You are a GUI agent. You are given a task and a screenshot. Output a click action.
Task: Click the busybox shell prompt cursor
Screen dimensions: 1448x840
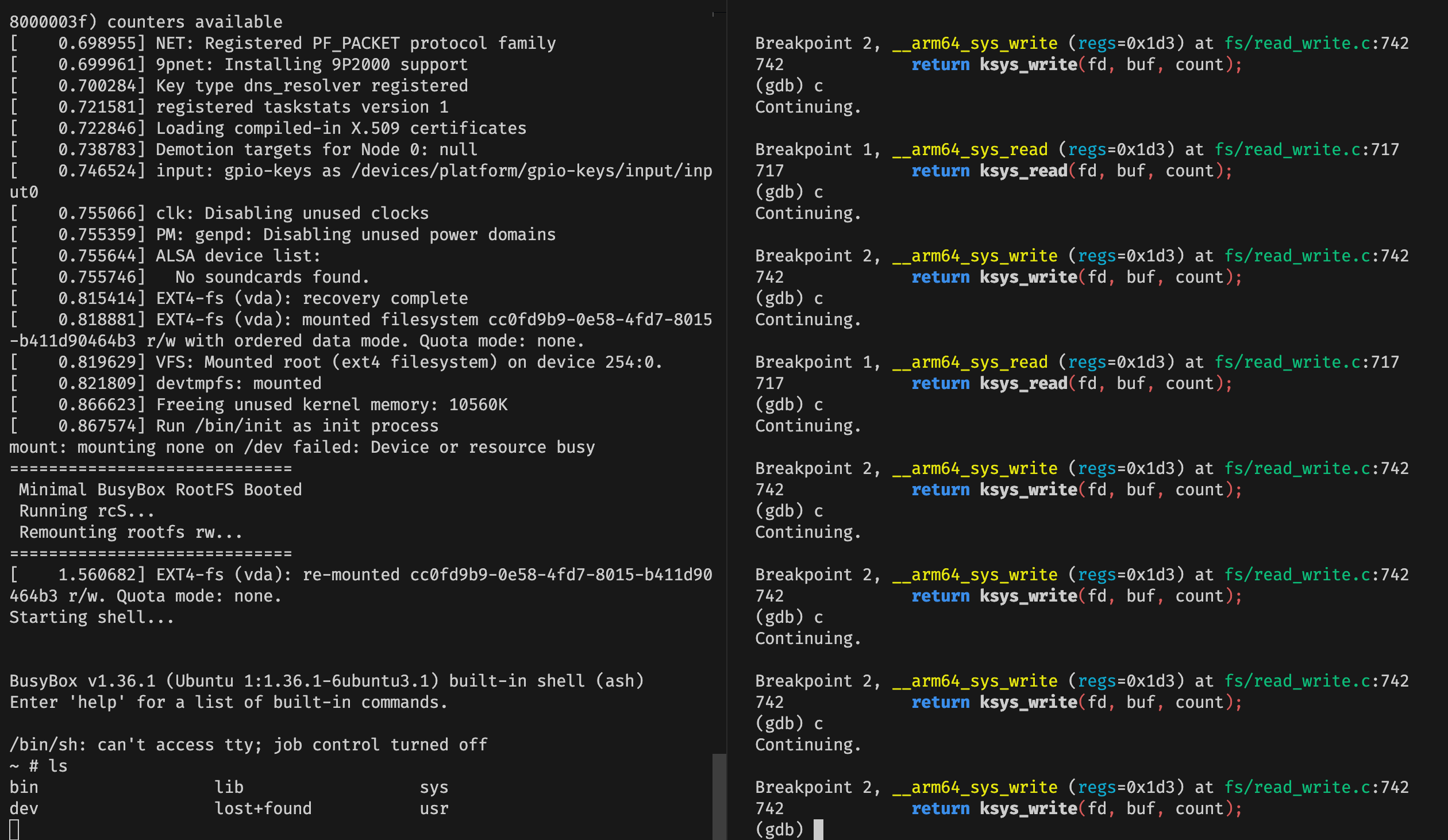[13, 829]
